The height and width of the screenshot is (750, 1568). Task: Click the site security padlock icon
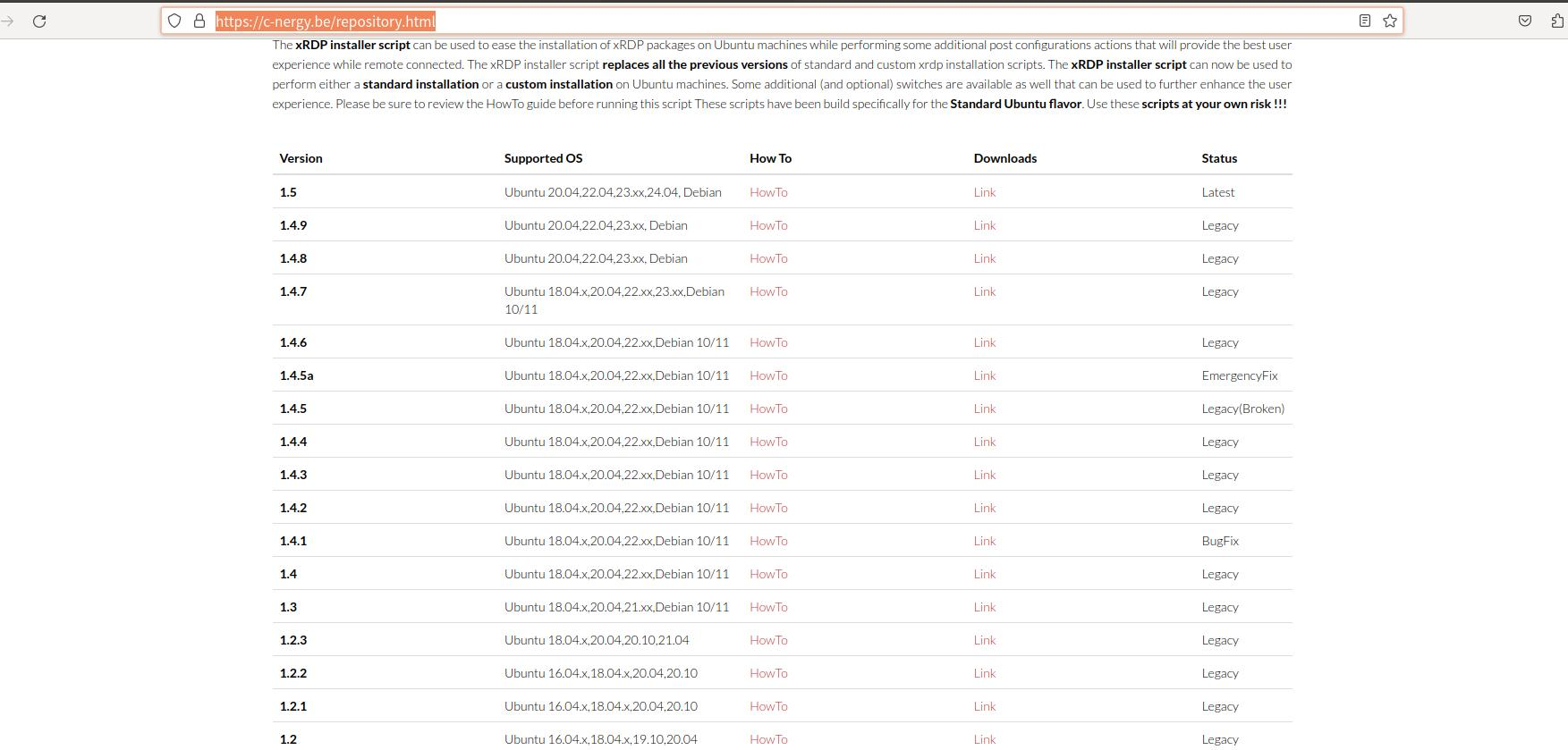199,21
